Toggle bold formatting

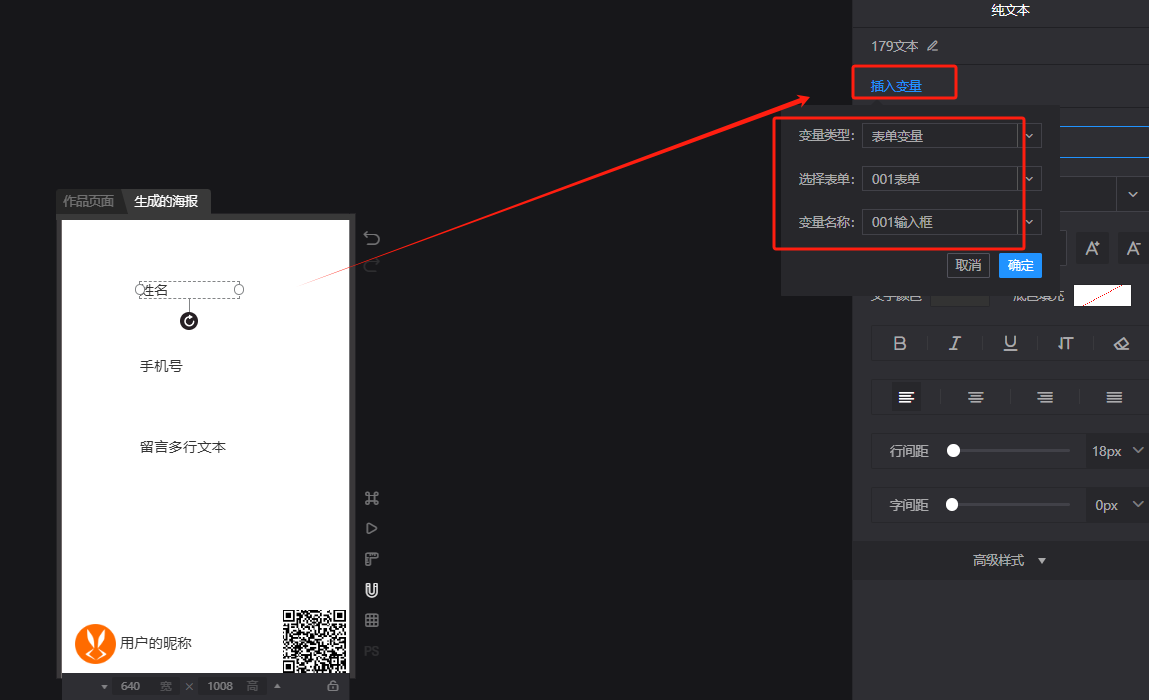tap(900, 343)
